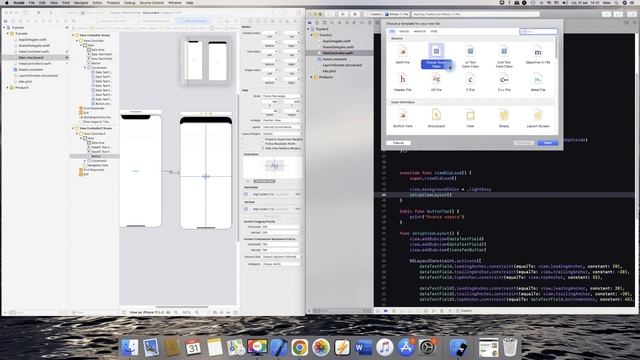Click the template search field
The width and height of the screenshot is (640, 360).
click(538, 31)
